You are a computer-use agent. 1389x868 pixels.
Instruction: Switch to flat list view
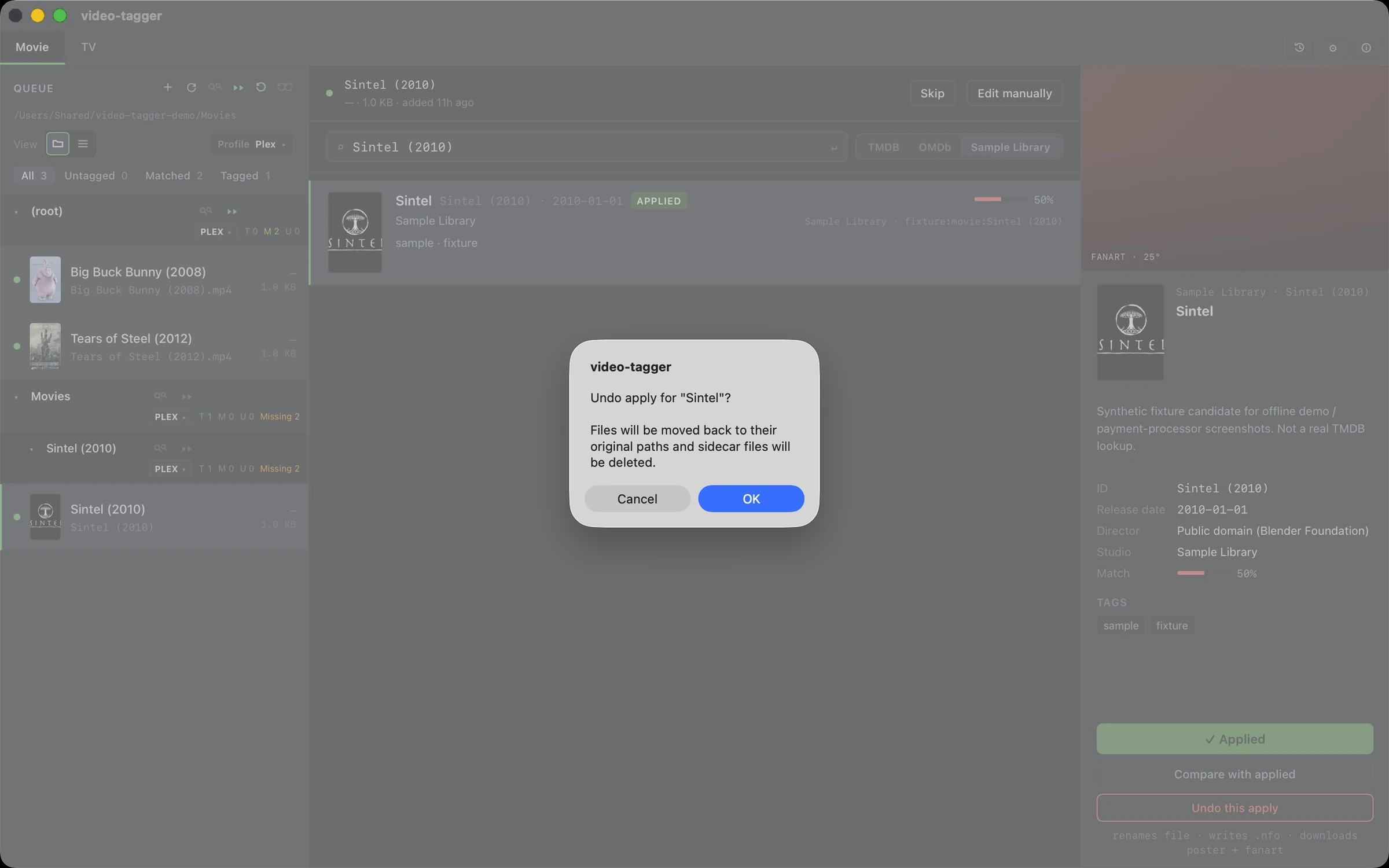point(83,144)
